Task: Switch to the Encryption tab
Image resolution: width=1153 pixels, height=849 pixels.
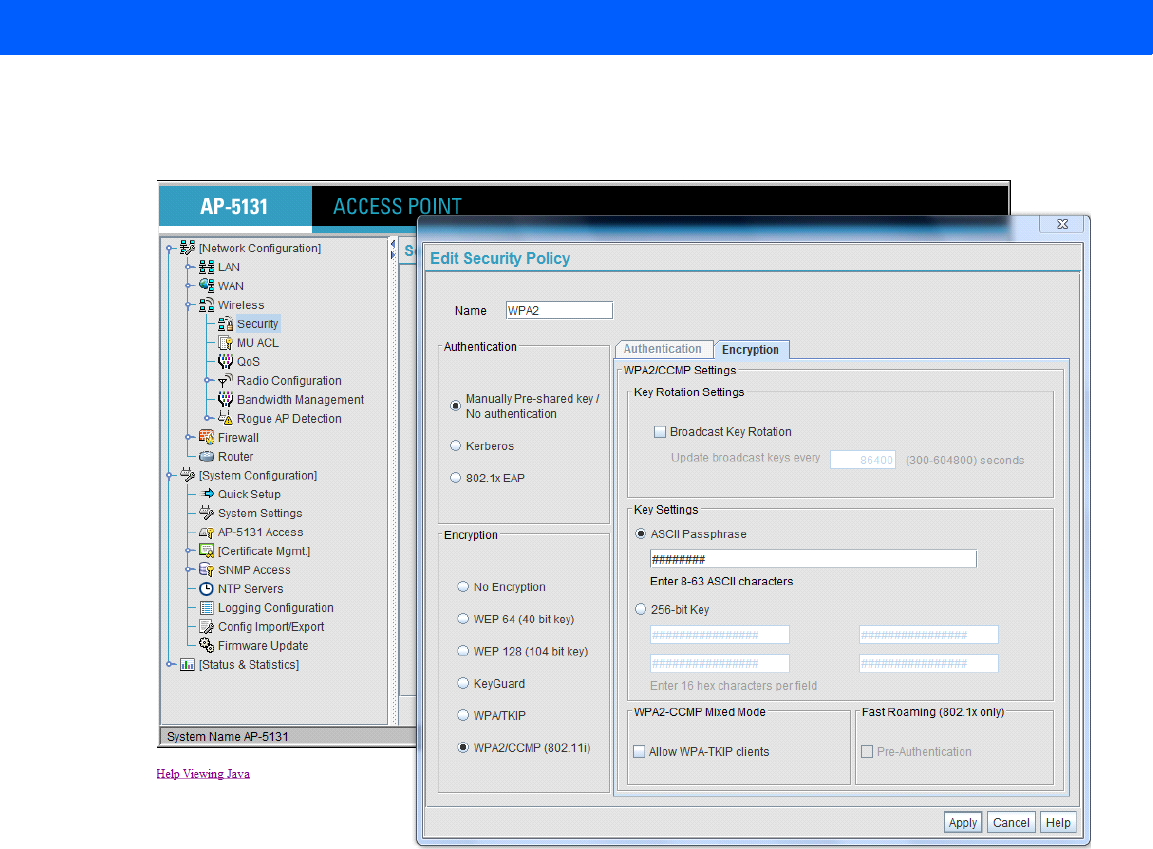Action: (x=750, y=350)
